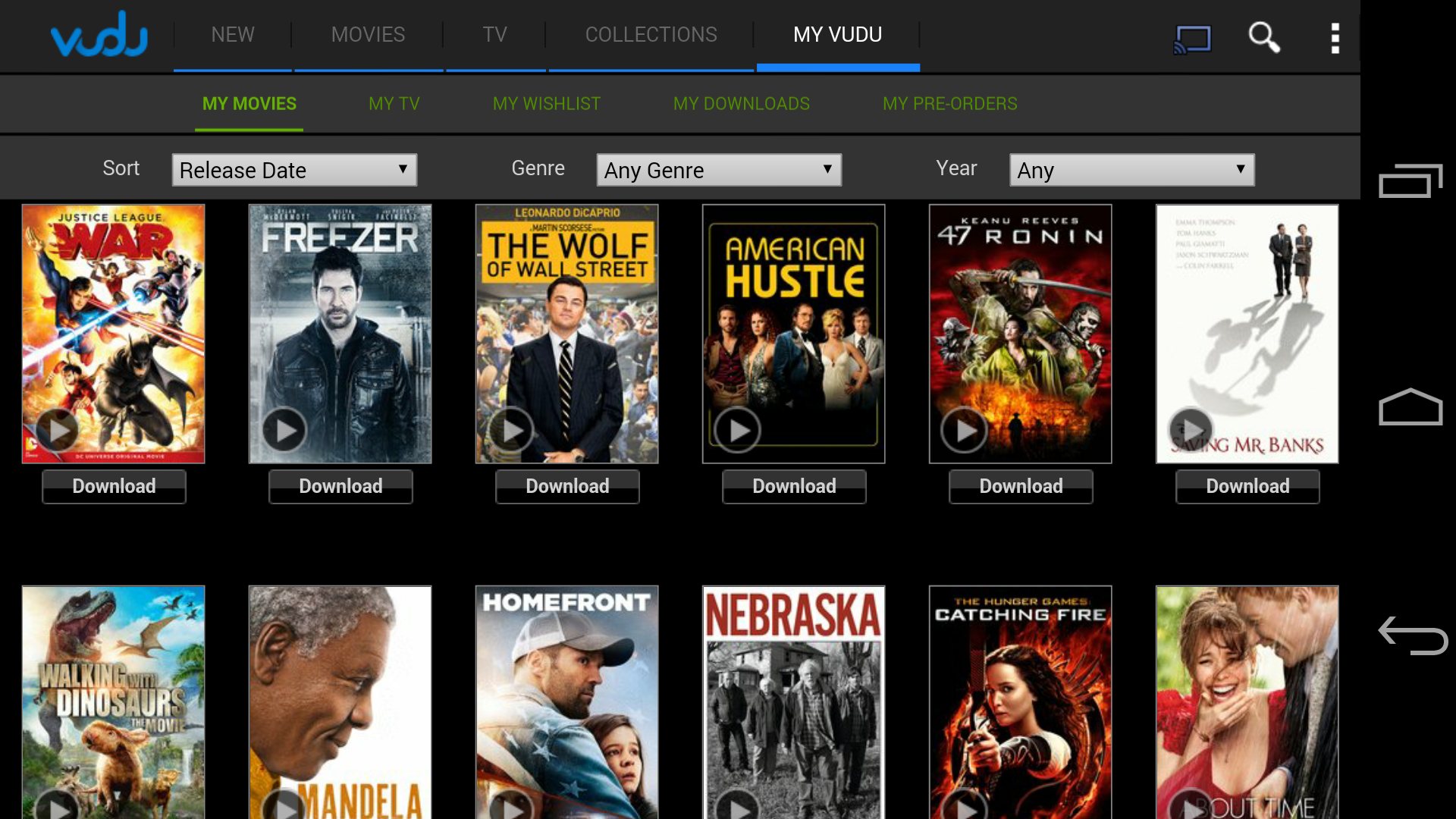Viewport: 1456px width, 819px height.
Task: Open the three-dot overflow menu
Action: 1335,38
